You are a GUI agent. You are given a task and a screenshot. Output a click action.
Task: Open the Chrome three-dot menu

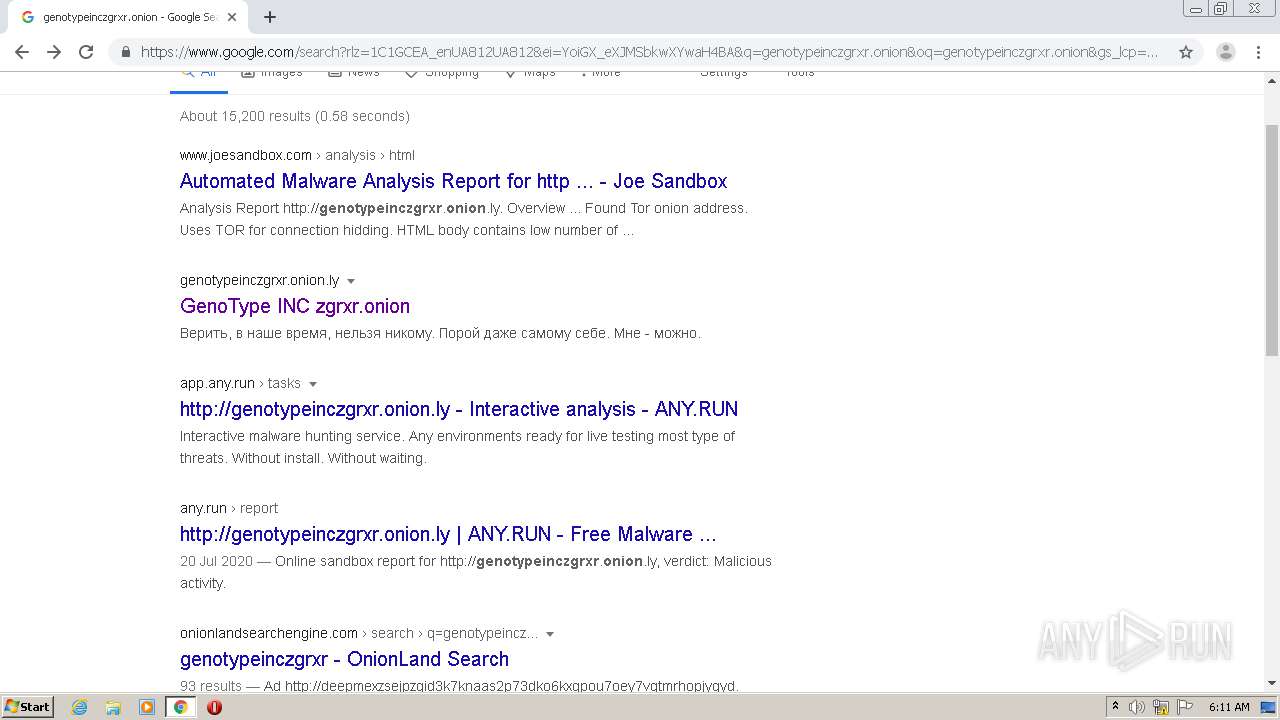tap(1257, 52)
